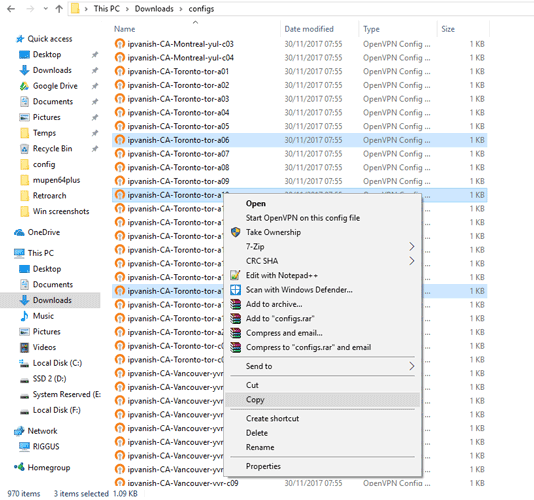Choose Add to "configs.rar"
The image size is (534, 500).
coord(280,318)
